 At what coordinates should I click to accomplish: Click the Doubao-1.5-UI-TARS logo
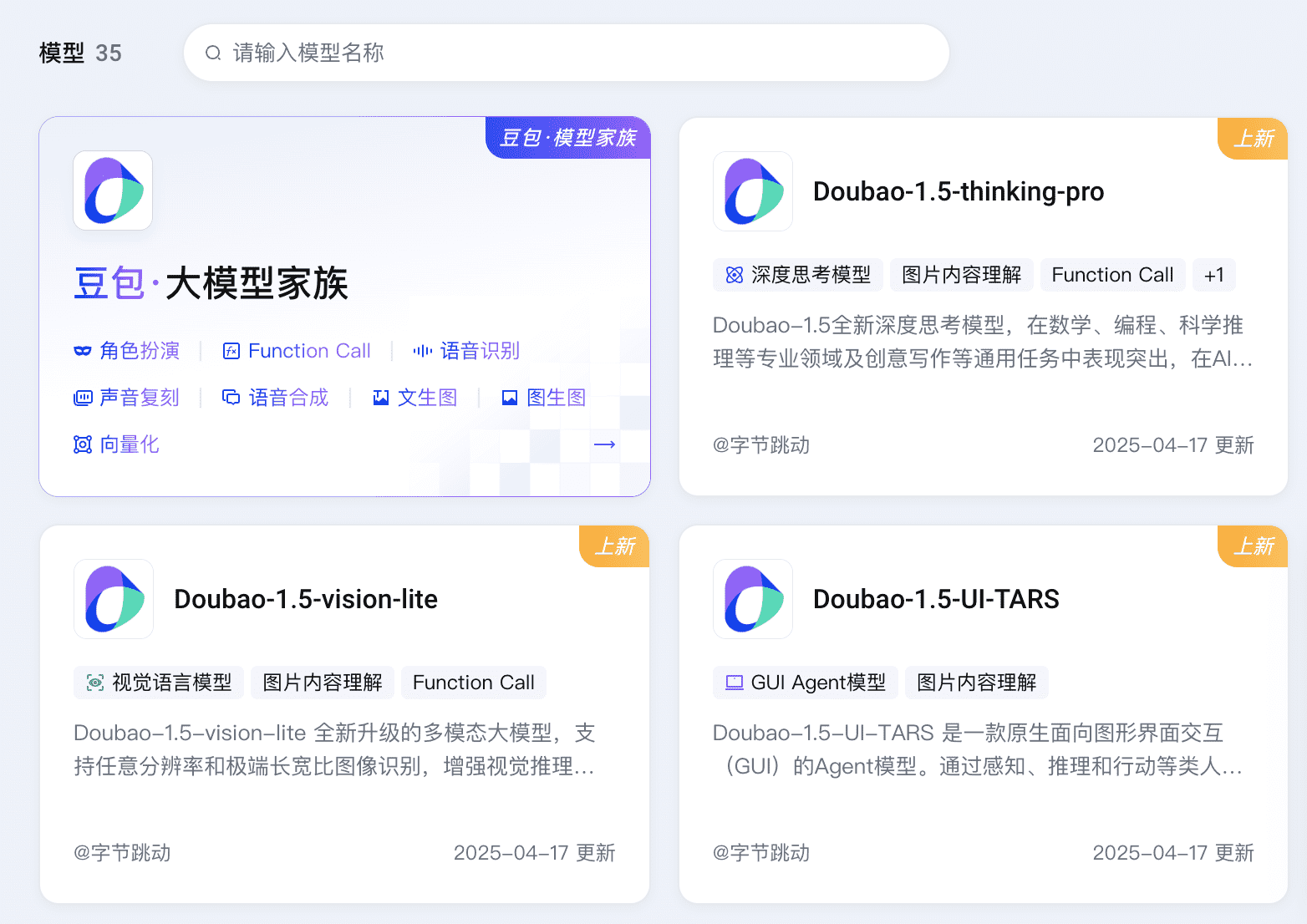tap(752, 599)
